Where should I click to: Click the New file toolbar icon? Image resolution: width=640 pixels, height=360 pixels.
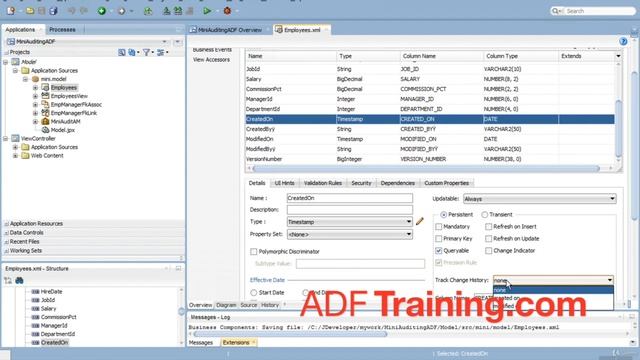tap(11, 11)
